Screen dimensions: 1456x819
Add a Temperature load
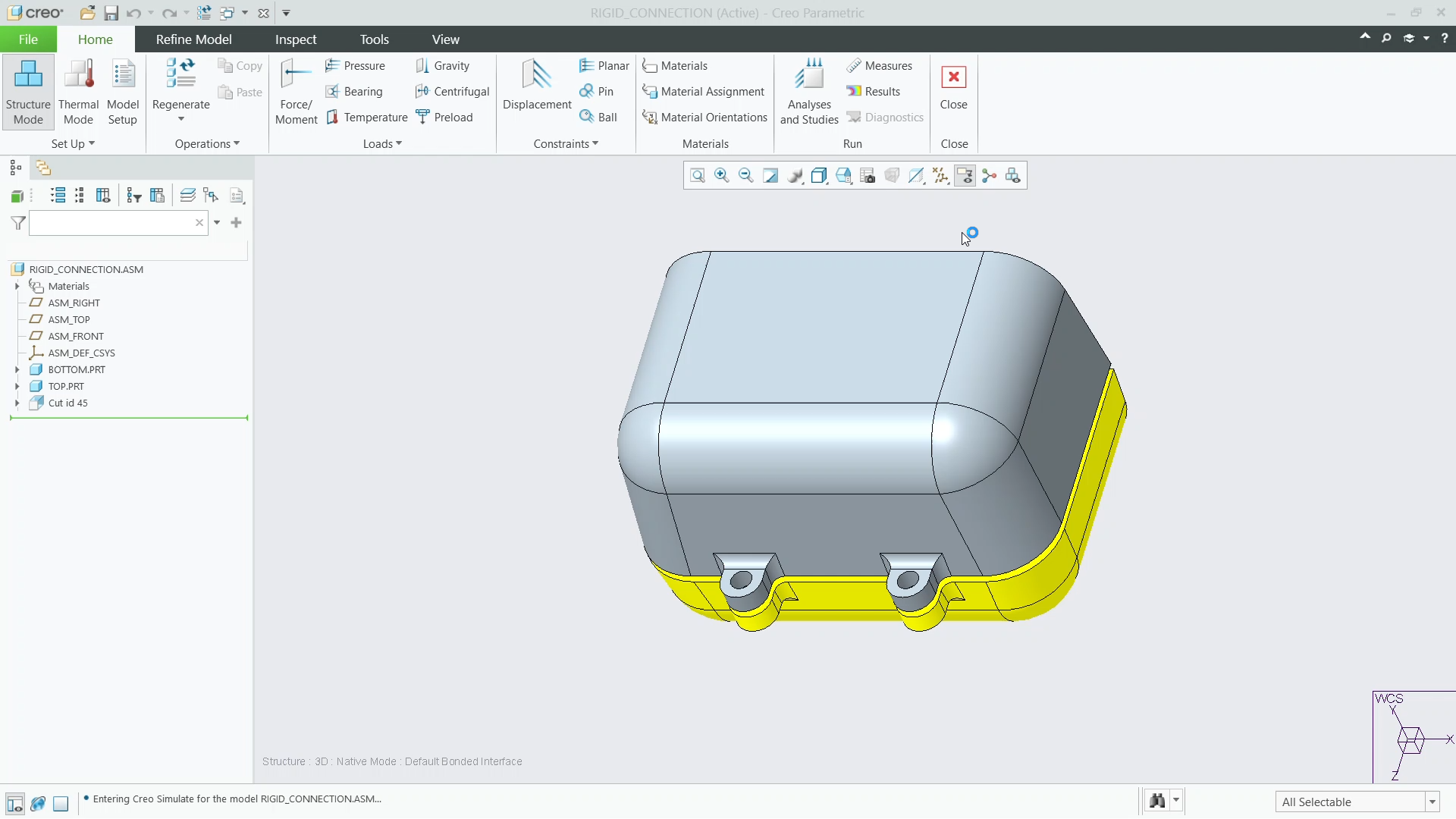pos(366,118)
